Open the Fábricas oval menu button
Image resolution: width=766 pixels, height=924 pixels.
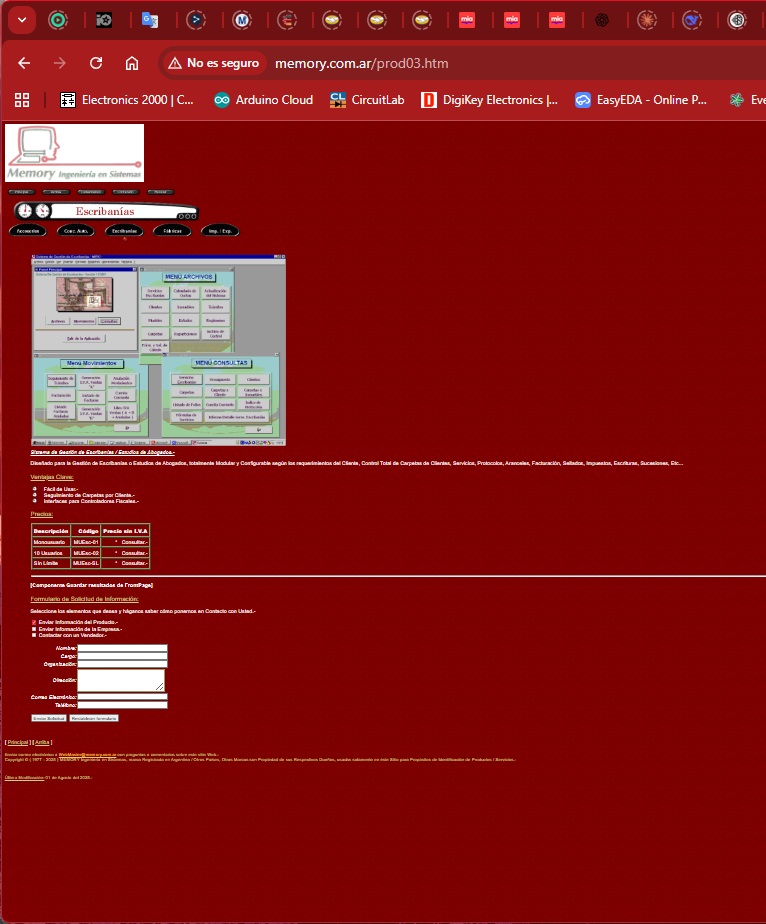point(172,231)
